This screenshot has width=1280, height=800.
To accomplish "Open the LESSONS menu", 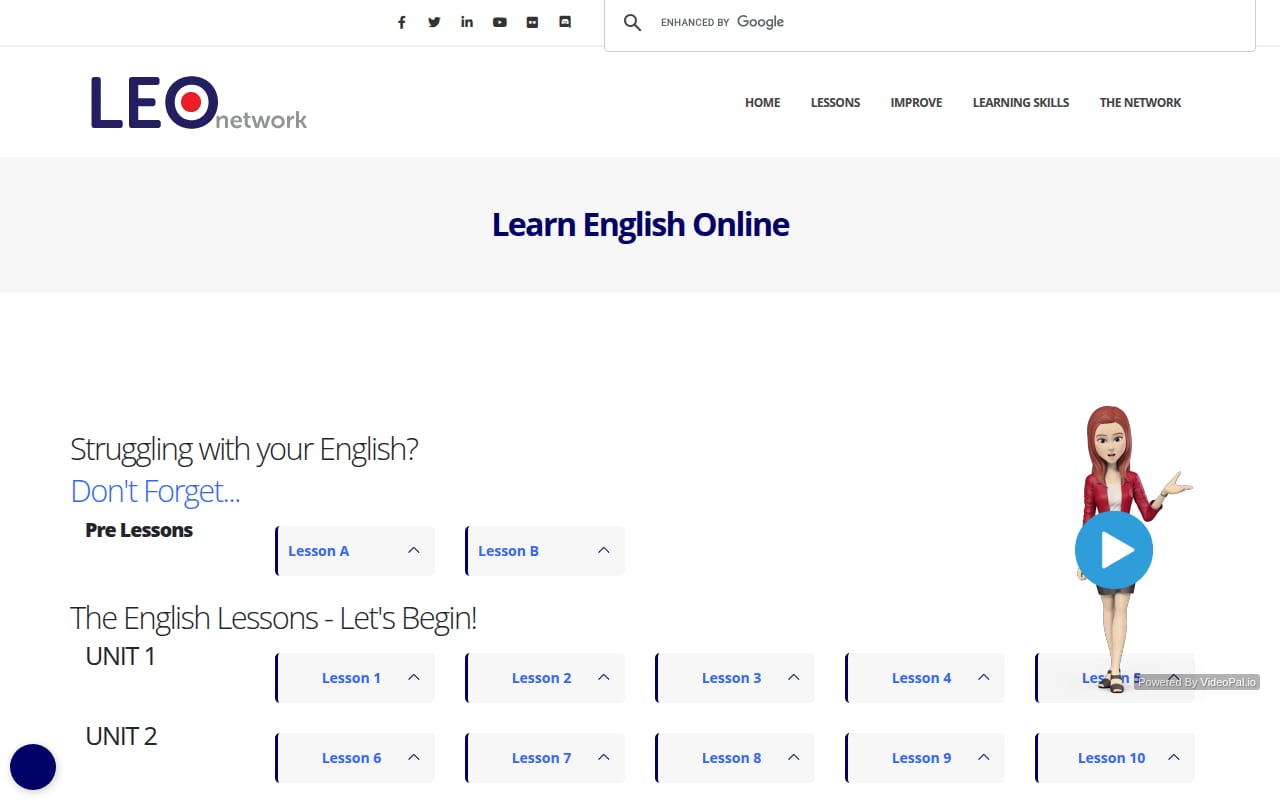I will tap(835, 102).
